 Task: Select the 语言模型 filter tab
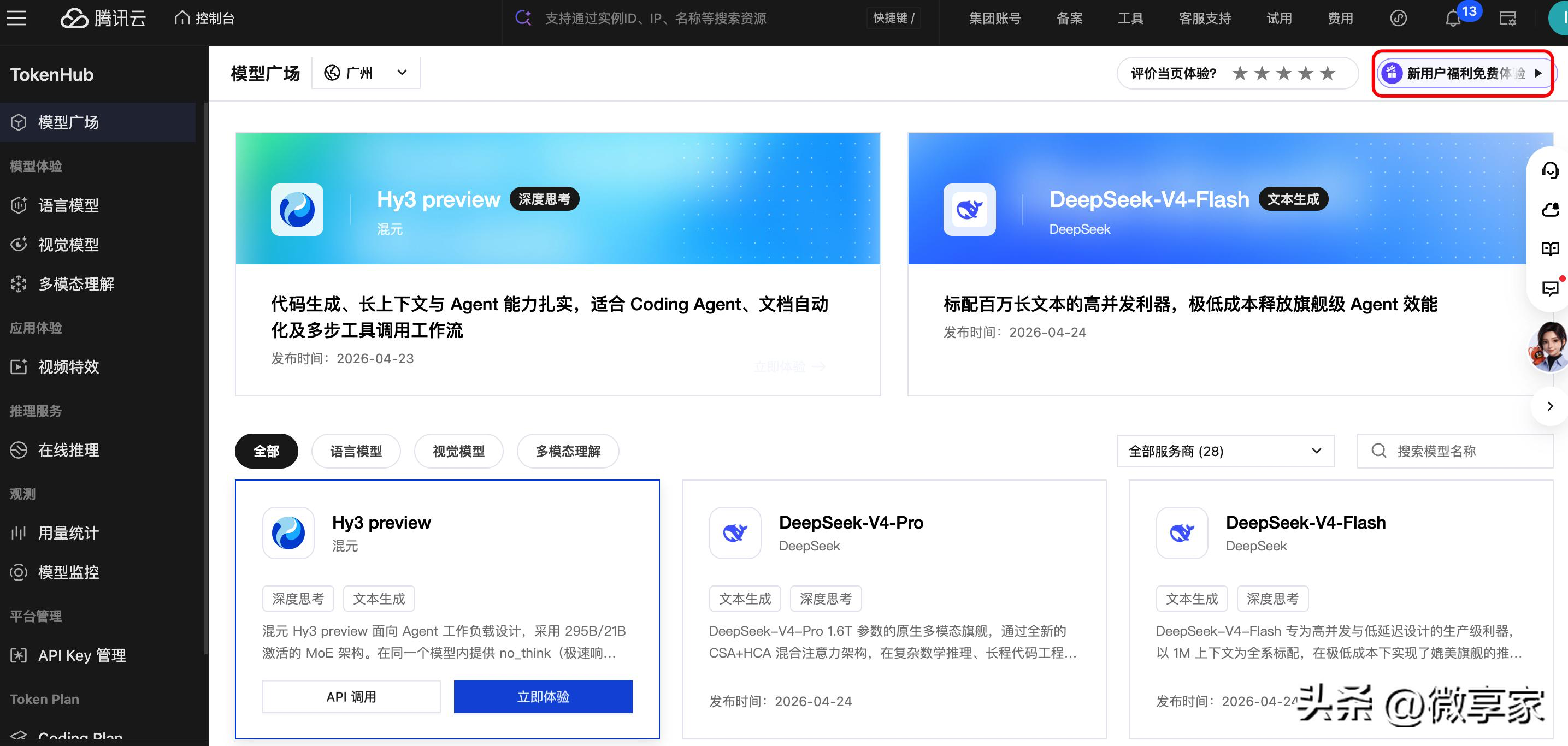click(x=356, y=452)
